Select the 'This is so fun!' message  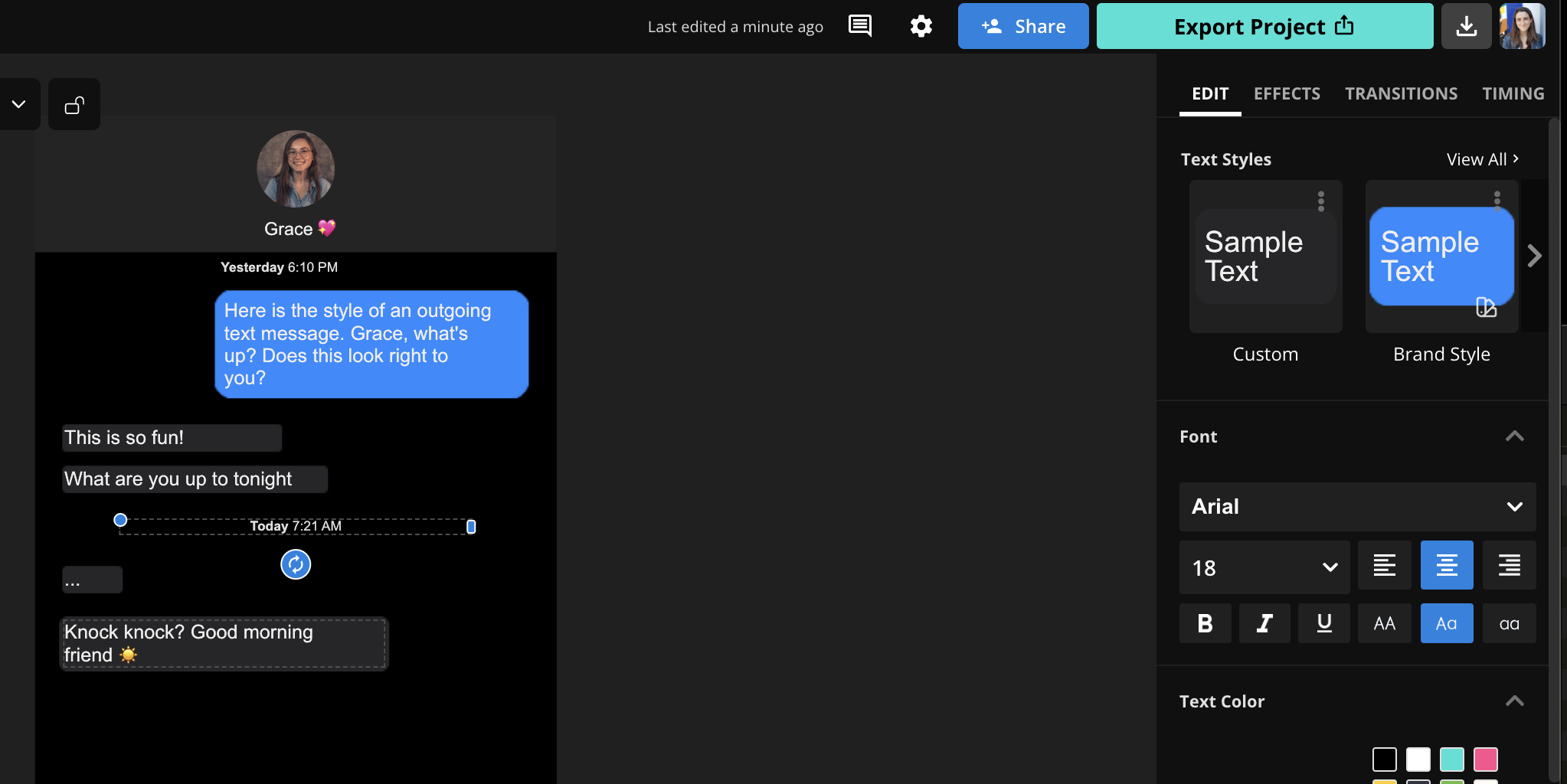pyautogui.click(x=172, y=438)
